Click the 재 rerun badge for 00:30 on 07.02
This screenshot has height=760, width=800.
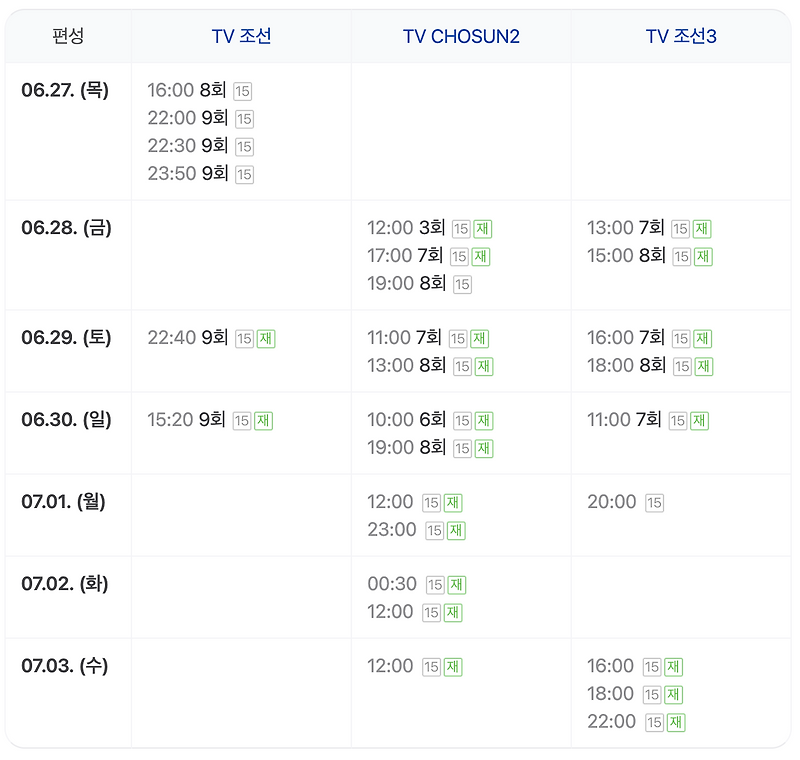pos(457,585)
